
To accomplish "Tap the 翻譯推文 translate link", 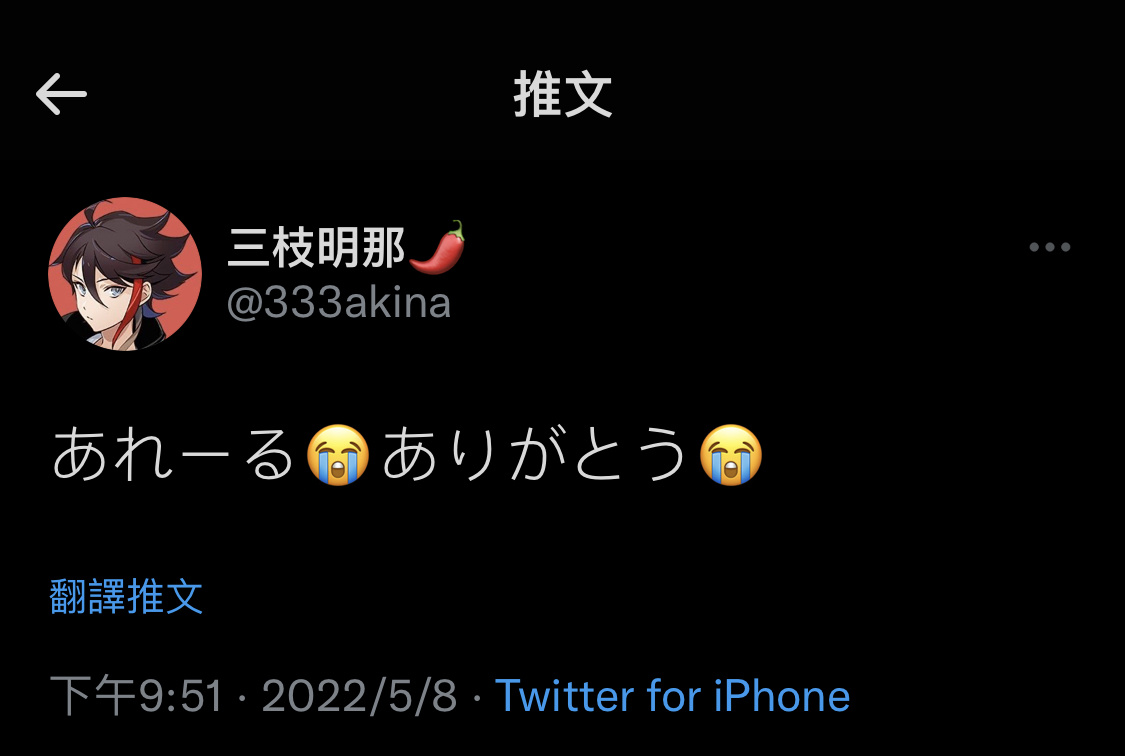I will (x=126, y=596).
